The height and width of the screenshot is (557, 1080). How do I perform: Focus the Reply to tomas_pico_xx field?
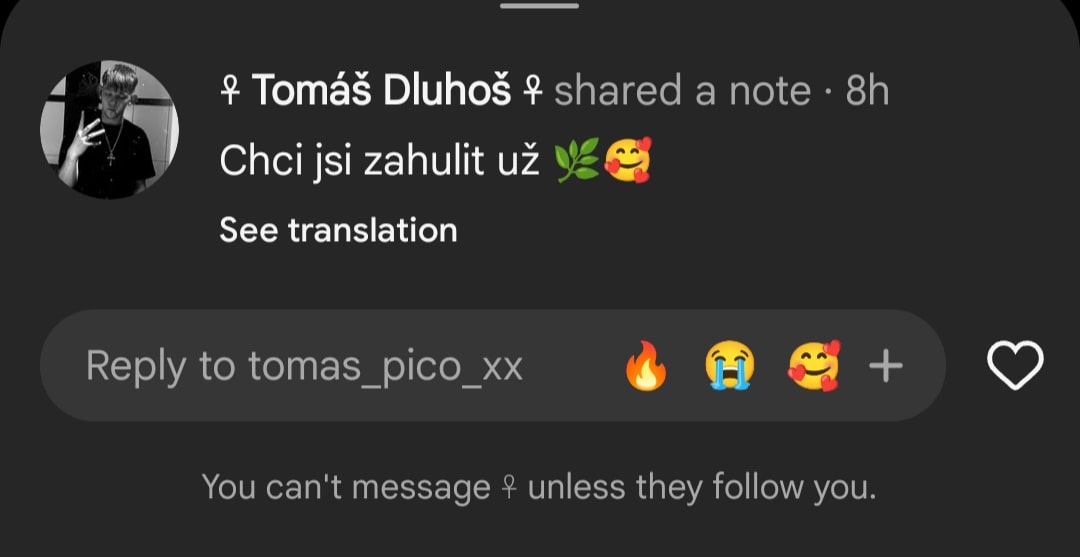(x=492, y=366)
